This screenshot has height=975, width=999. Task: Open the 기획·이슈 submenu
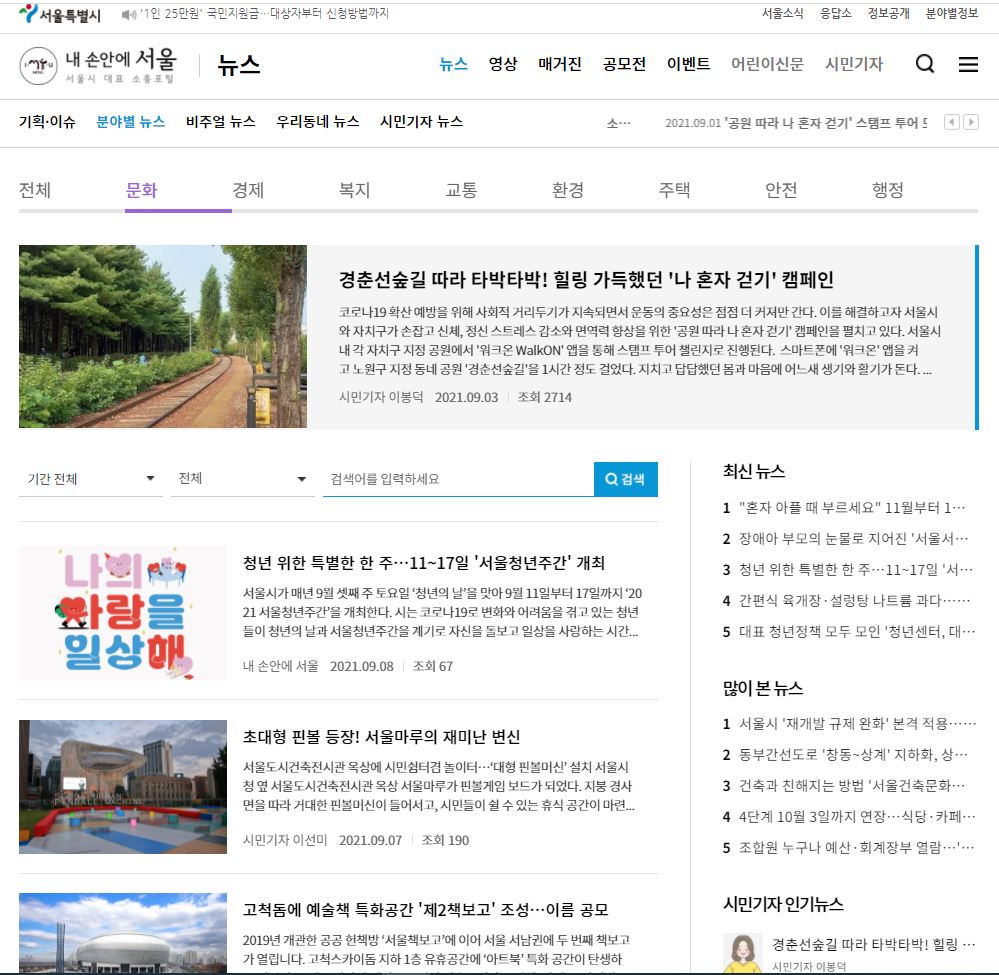click(47, 122)
